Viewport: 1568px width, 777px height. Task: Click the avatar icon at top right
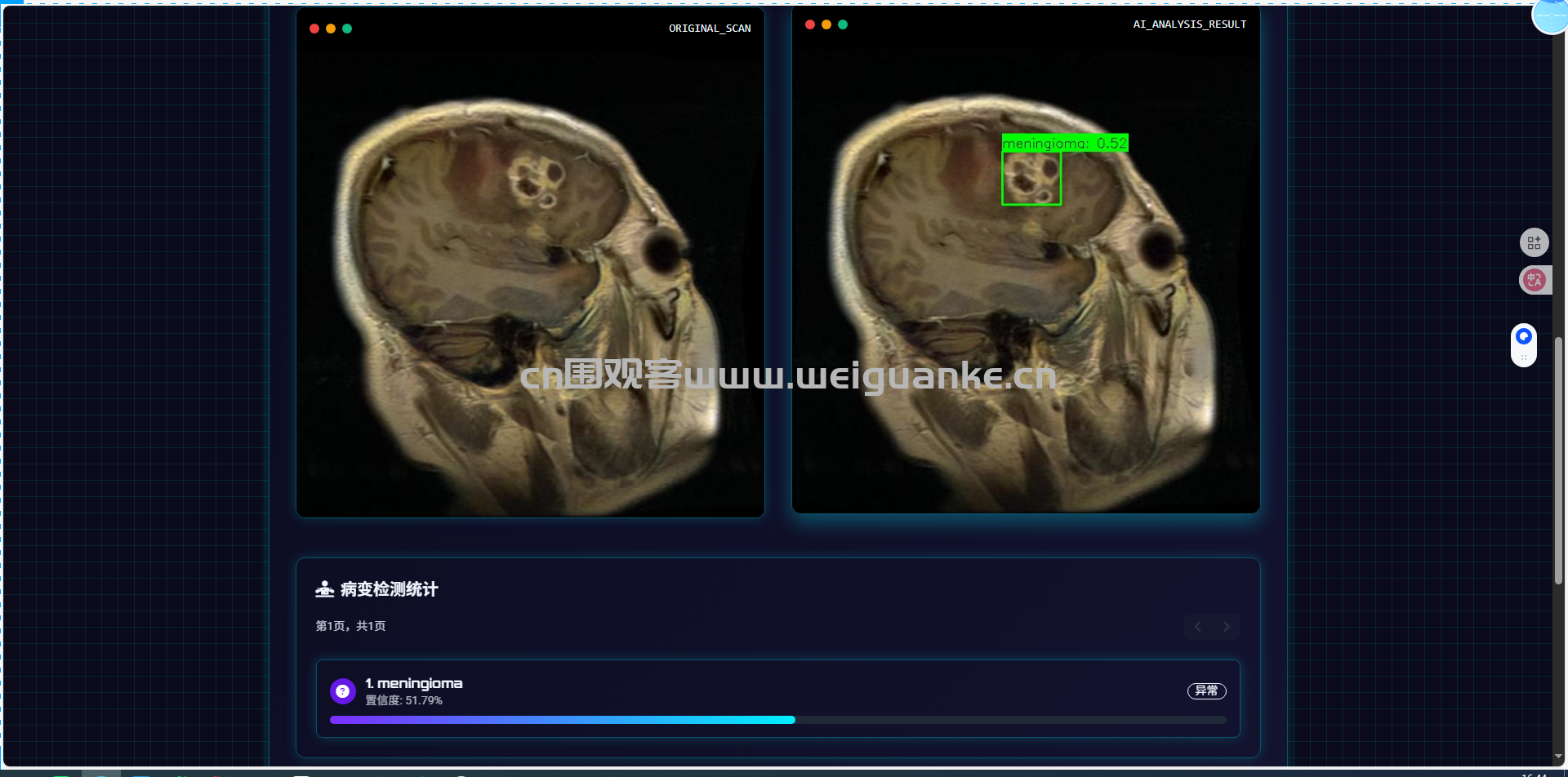click(1550, 15)
